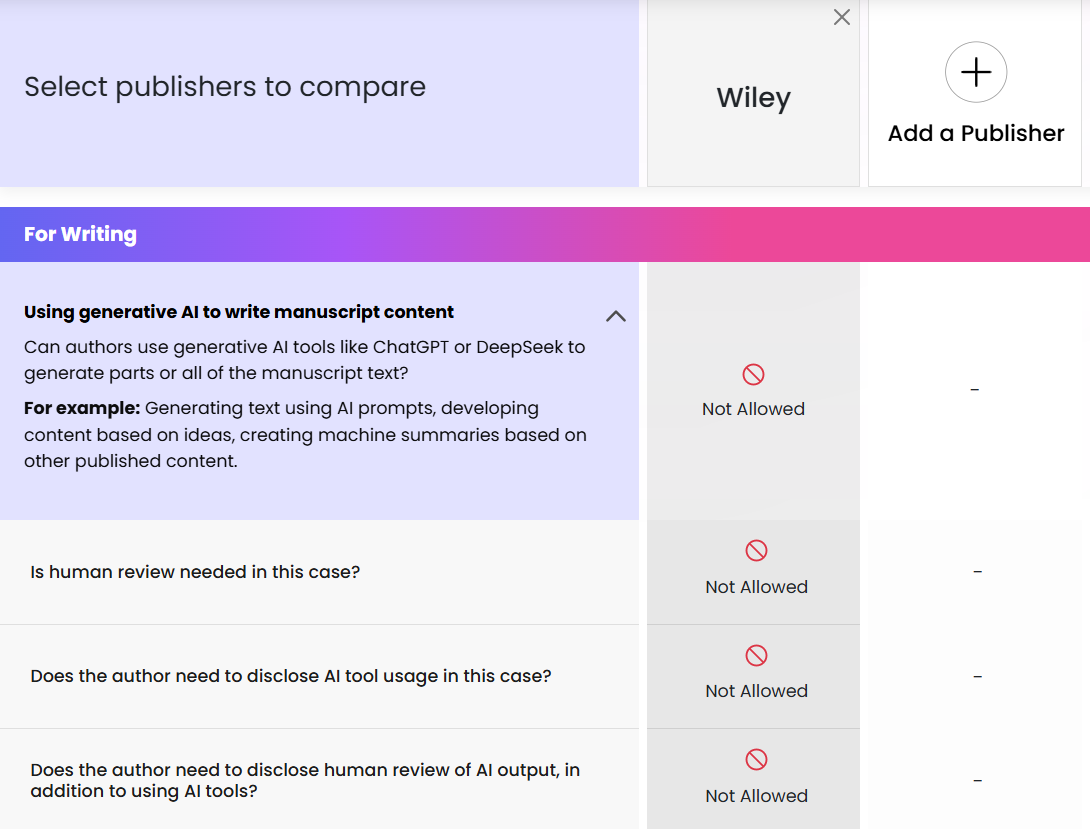Click the Not Allowed label in the human review row
The height and width of the screenshot is (829, 1090).
756,586
